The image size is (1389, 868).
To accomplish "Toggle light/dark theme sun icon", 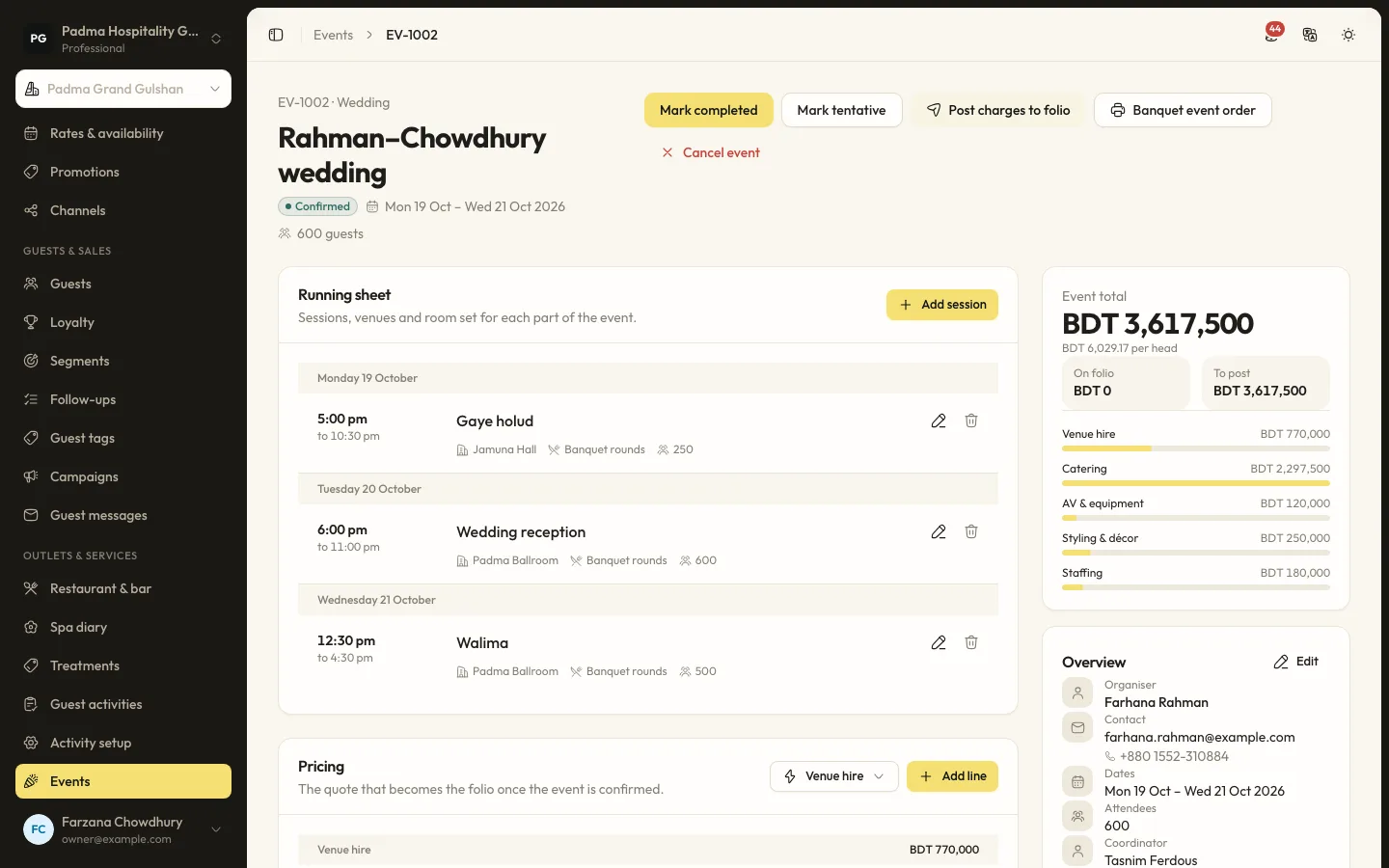I will click(1348, 35).
